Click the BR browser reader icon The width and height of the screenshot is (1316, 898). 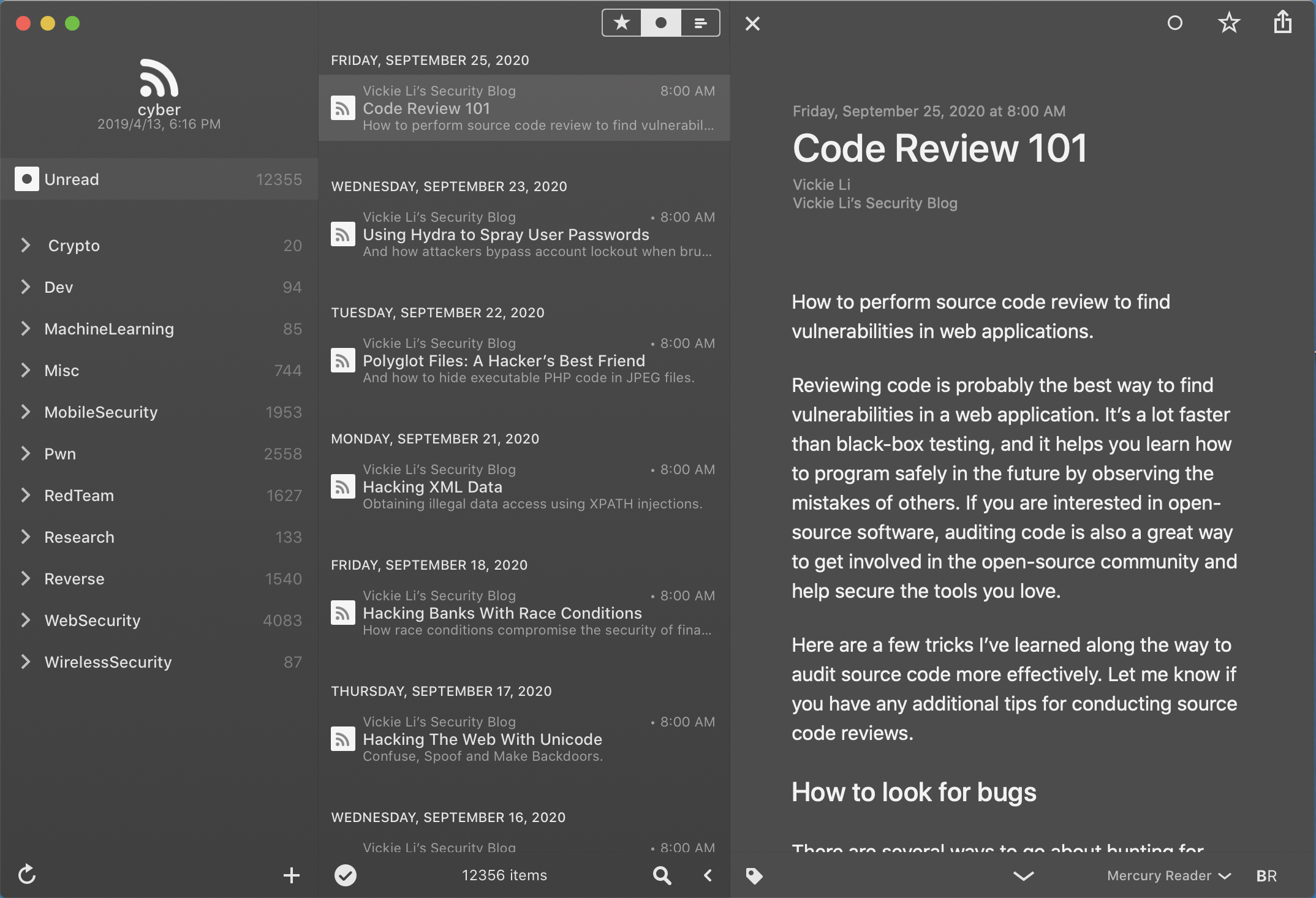1266,875
